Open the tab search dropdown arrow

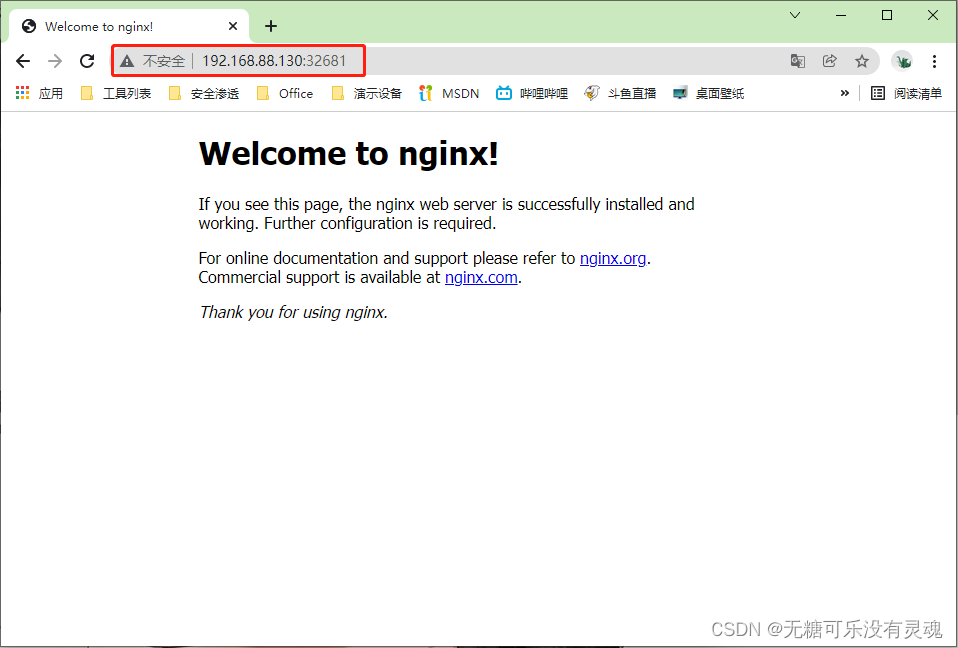[x=795, y=15]
